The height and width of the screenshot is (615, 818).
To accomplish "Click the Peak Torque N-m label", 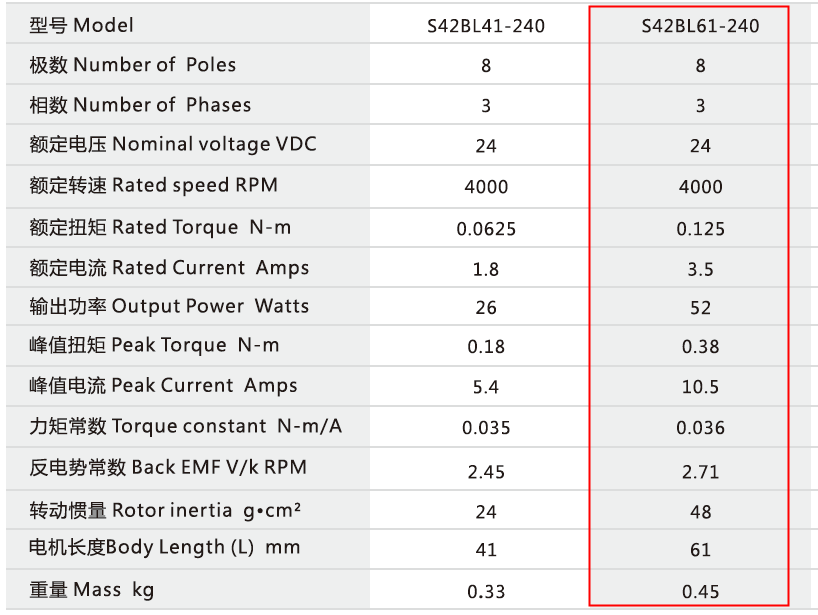I will (154, 346).
